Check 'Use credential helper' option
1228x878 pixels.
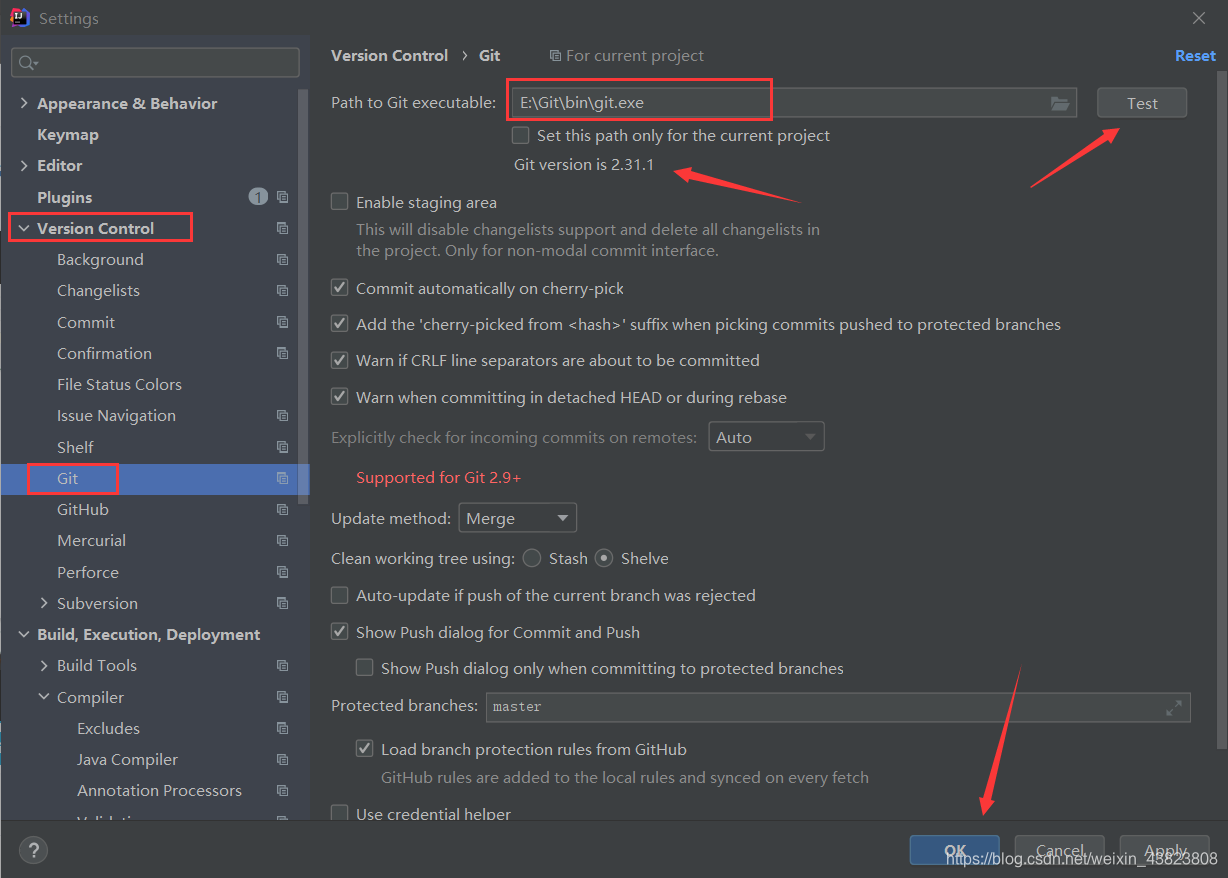point(340,814)
